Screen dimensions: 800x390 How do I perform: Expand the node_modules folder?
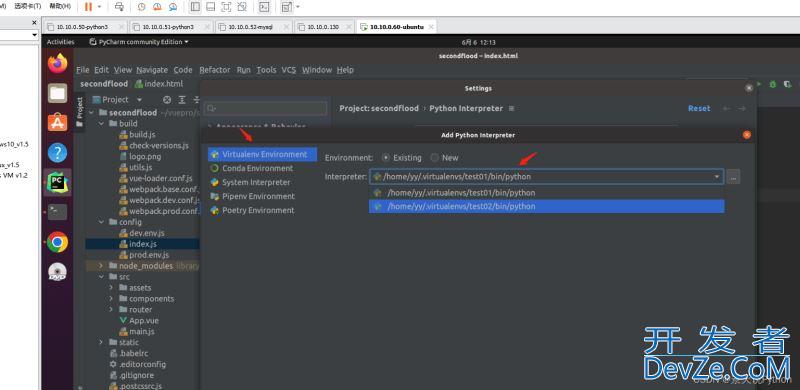coord(101,266)
